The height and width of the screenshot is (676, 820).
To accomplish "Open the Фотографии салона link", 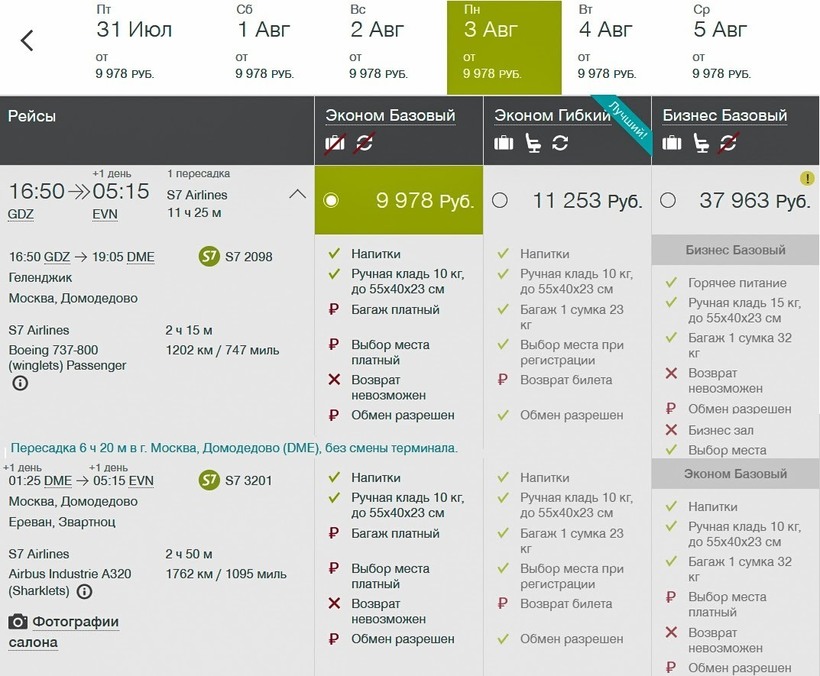I will [x=64, y=632].
